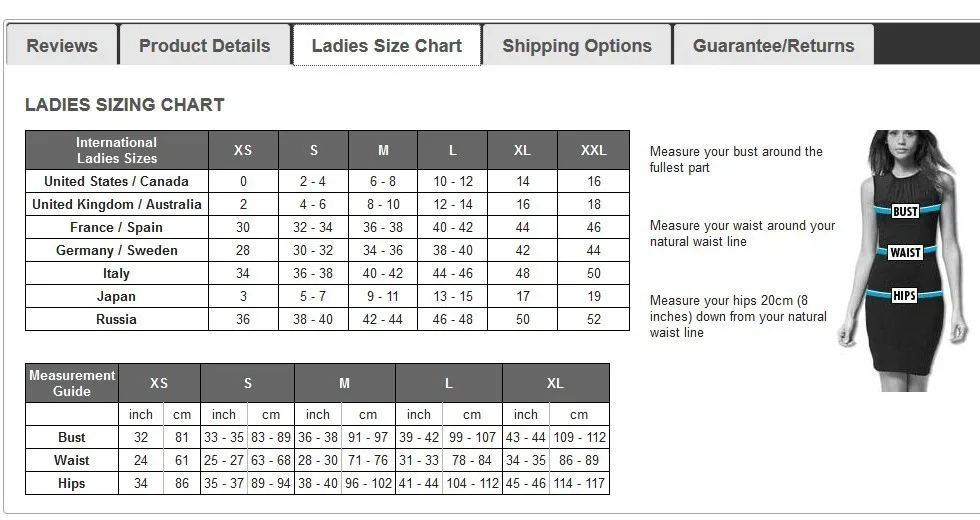This screenshot has height=520, width=980.
Task: Click the XL header in measurement guide
Action: (556, 383)
